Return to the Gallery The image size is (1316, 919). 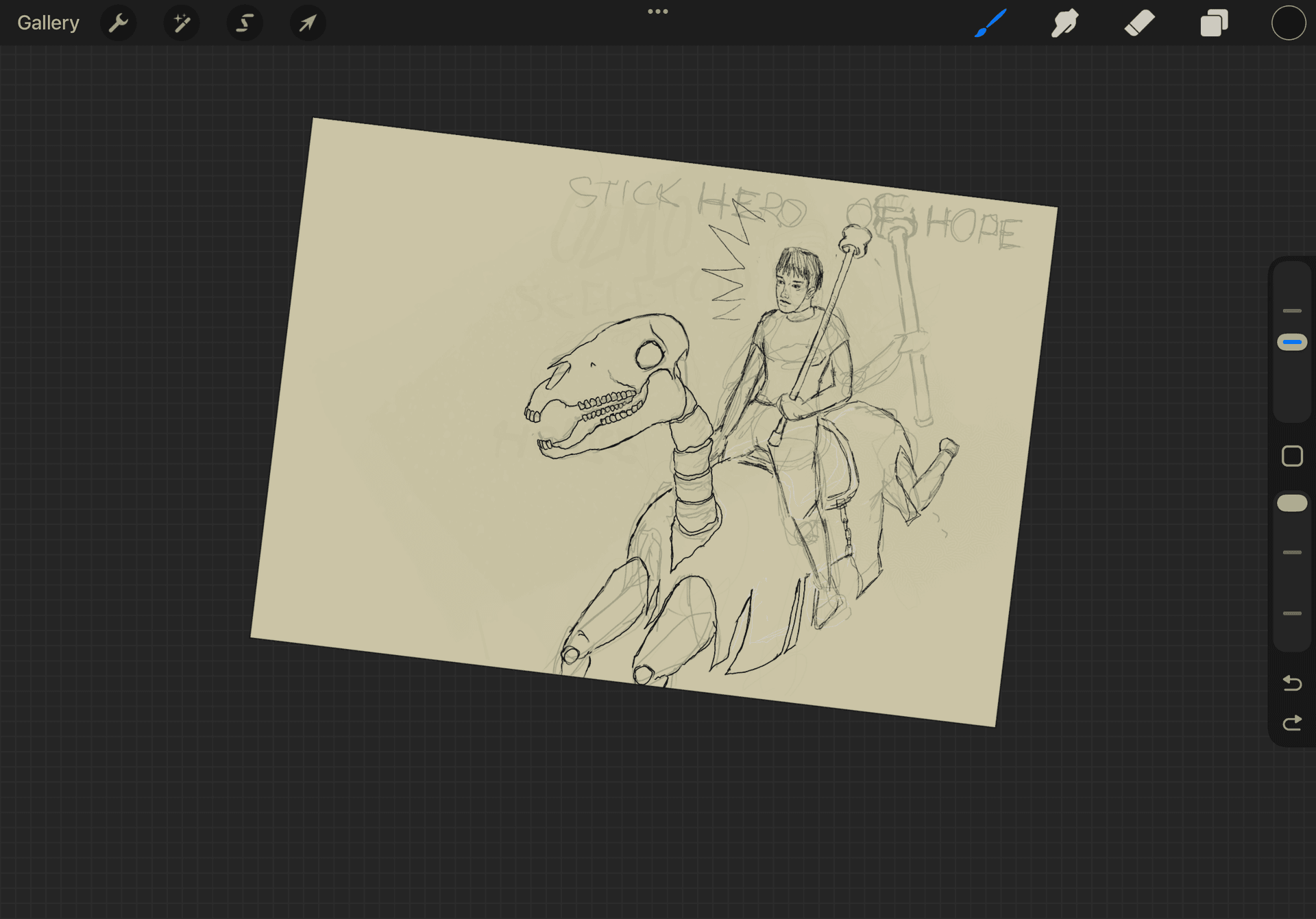tap(48, 23)
